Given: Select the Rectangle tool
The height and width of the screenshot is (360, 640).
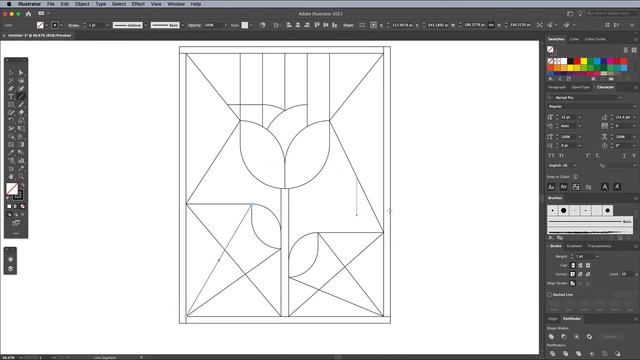Looking at the screenshot, I should pyautogui.click(x=11, y=104).
